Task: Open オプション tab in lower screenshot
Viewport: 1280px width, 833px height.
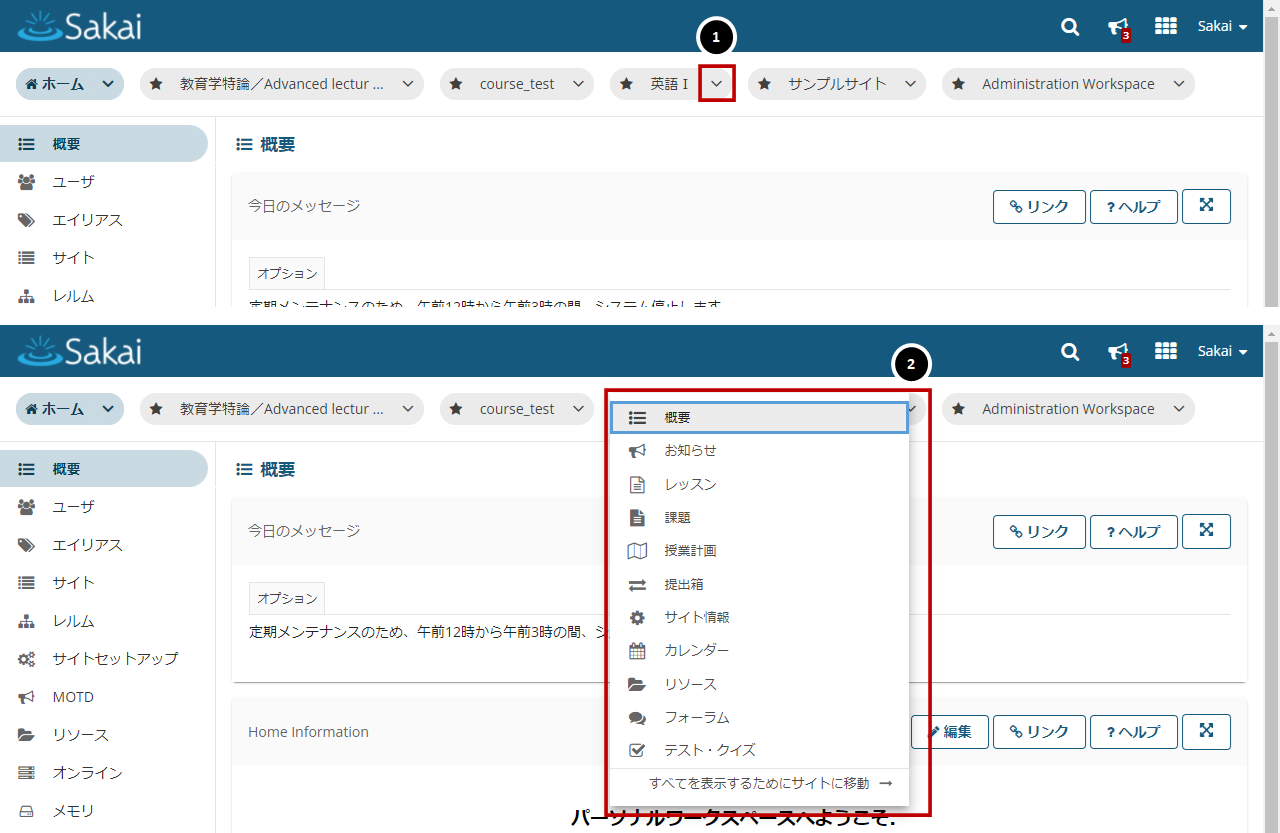Action: 287,598
